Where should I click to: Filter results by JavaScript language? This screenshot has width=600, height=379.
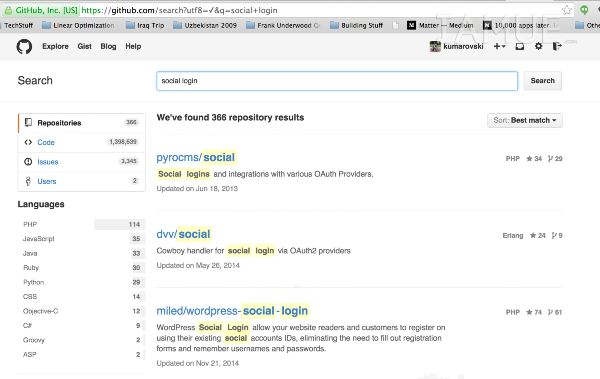tap(82, 239)
